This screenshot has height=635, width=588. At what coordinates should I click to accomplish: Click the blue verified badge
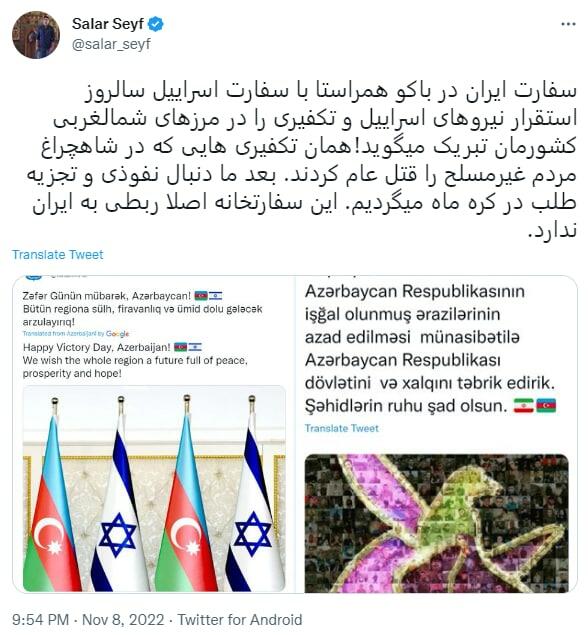tap(156, 24)
